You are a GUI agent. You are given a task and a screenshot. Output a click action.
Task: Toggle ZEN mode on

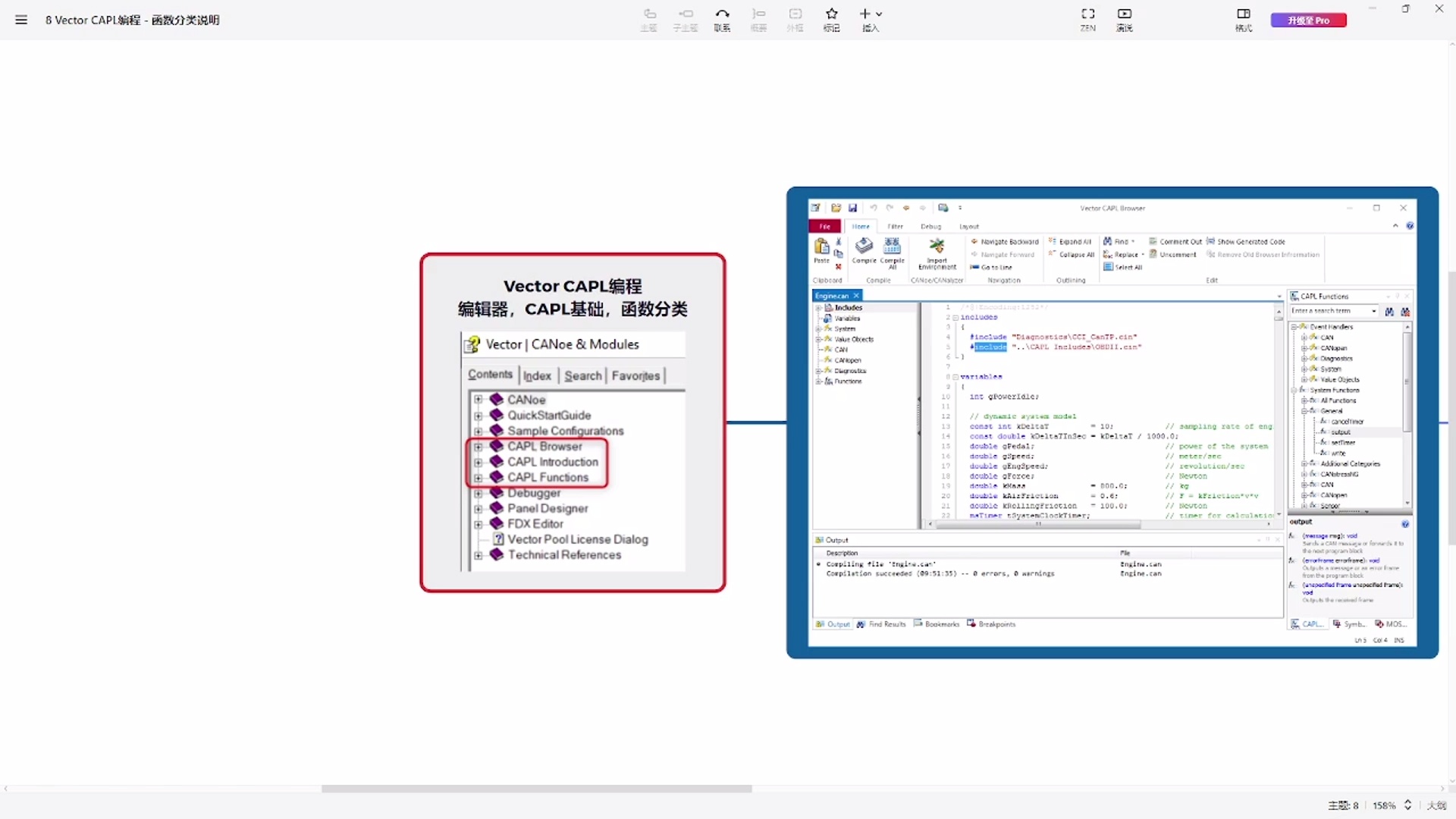(x=1088, y=20)
